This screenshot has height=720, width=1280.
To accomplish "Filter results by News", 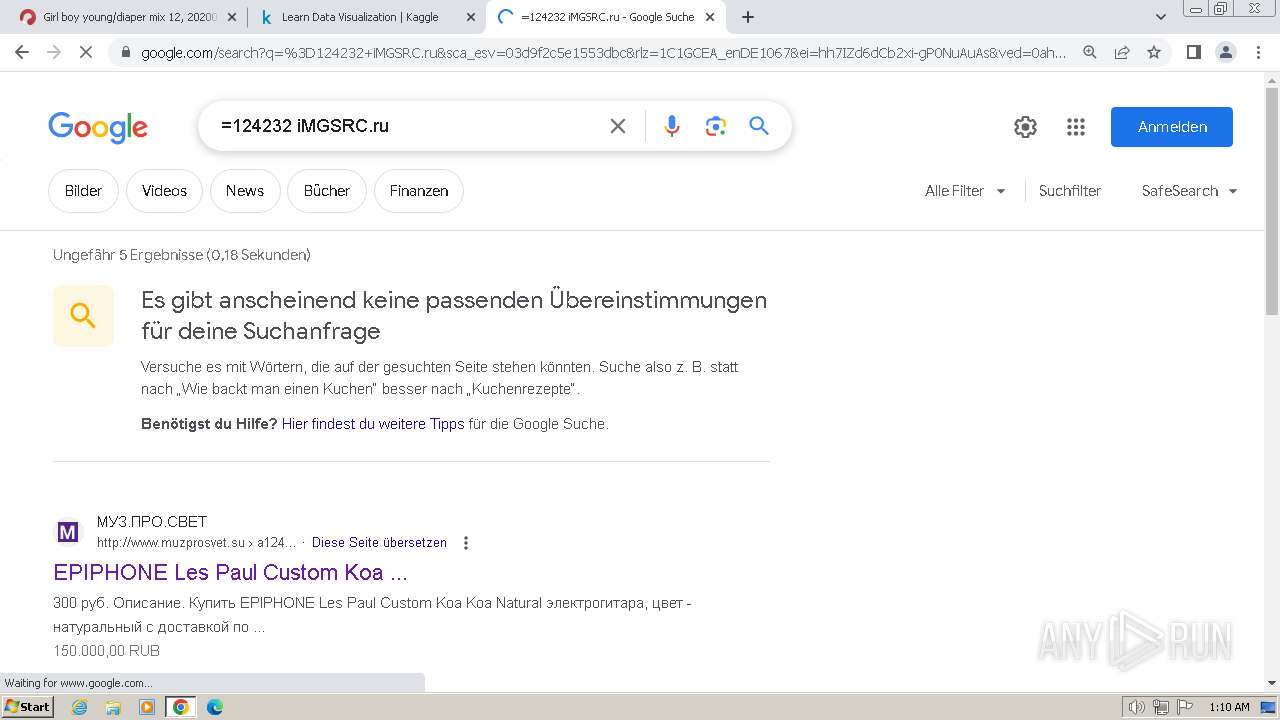I will click(245, 191).
